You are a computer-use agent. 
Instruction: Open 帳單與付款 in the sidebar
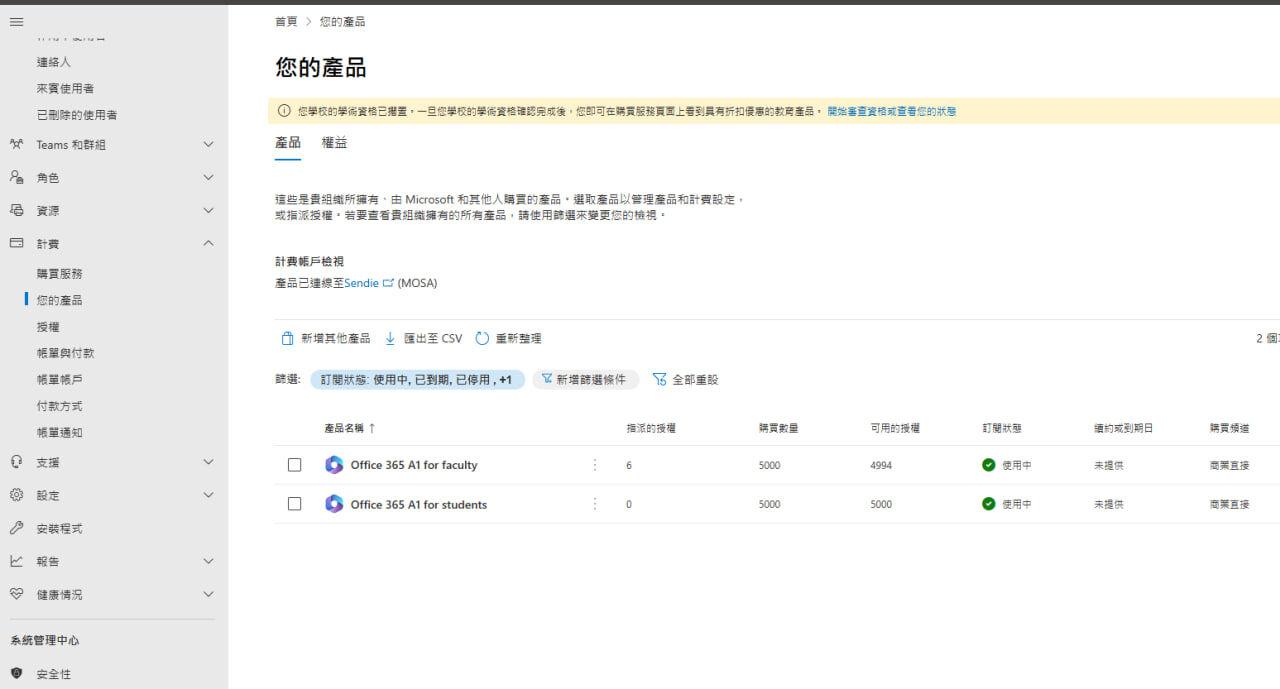click(66, 353)
